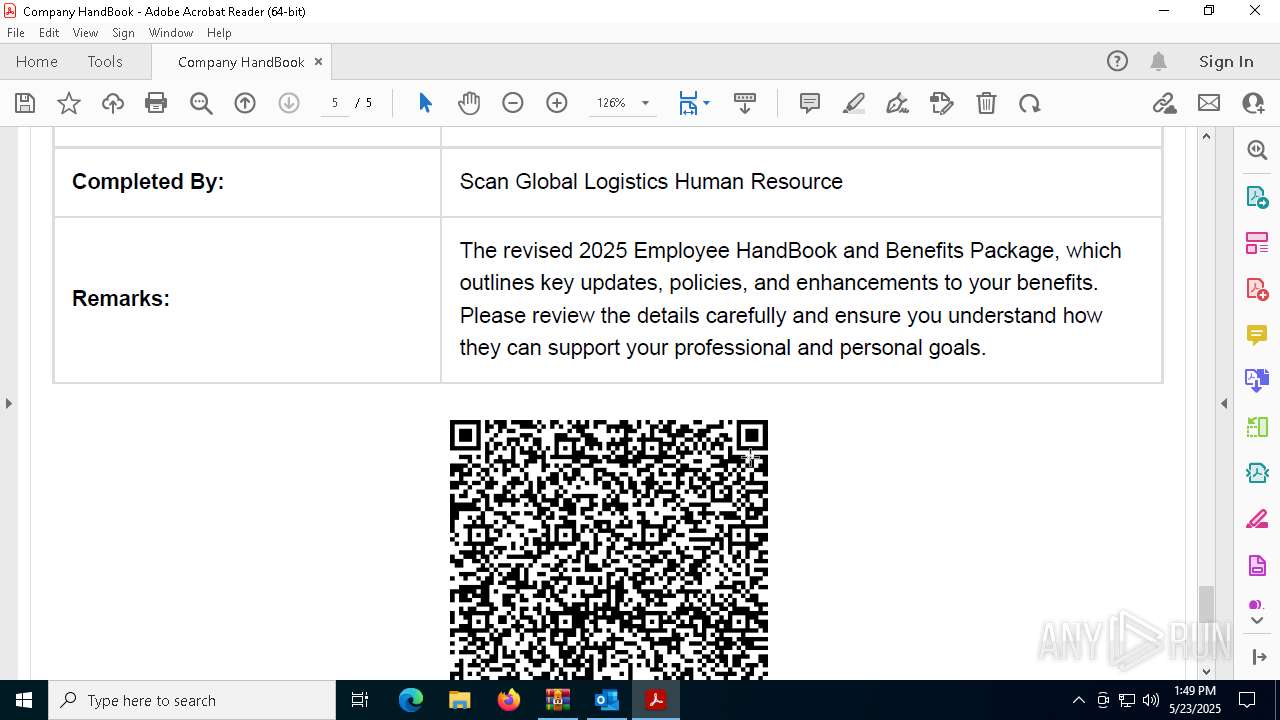
Task: Open the search magnifier in the right pane
Action: coord(1257,150)
